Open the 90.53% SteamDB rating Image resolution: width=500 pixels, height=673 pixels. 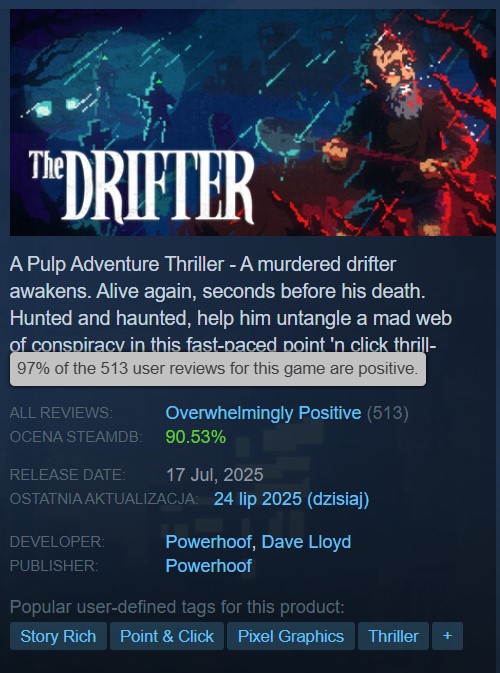coord(196,437)
